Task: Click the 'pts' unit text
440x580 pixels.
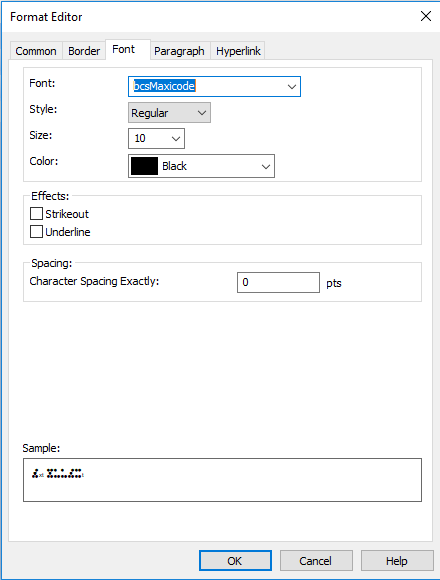Action: [334, 284]
